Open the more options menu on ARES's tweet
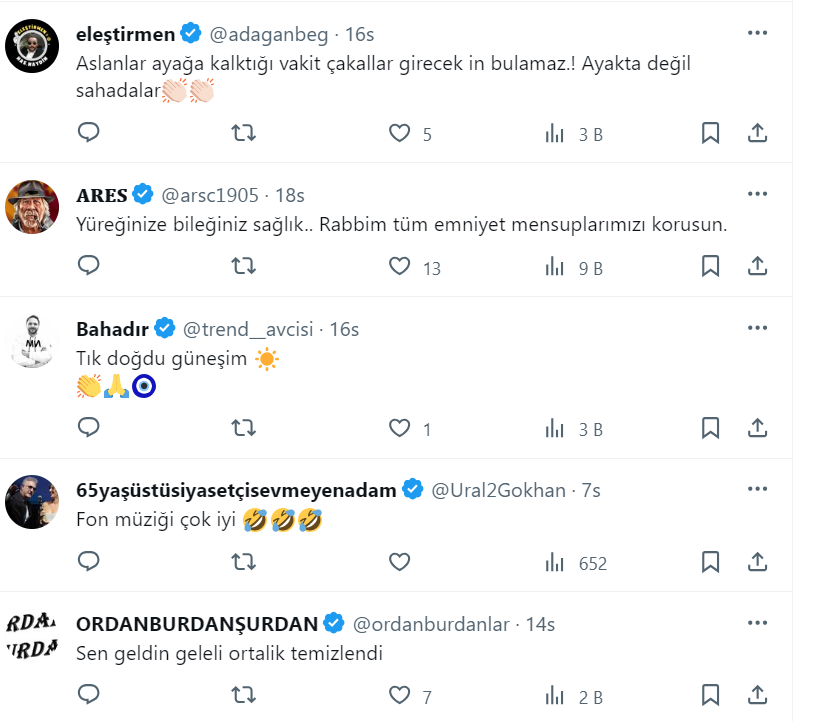Image resolution: width=814 pixels, height=721 pixels. click(755, 191)
